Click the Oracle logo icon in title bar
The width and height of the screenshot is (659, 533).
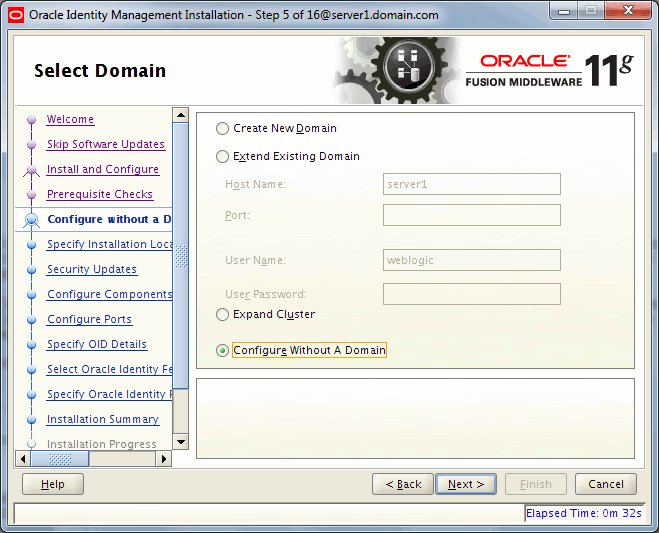(16, 15)
